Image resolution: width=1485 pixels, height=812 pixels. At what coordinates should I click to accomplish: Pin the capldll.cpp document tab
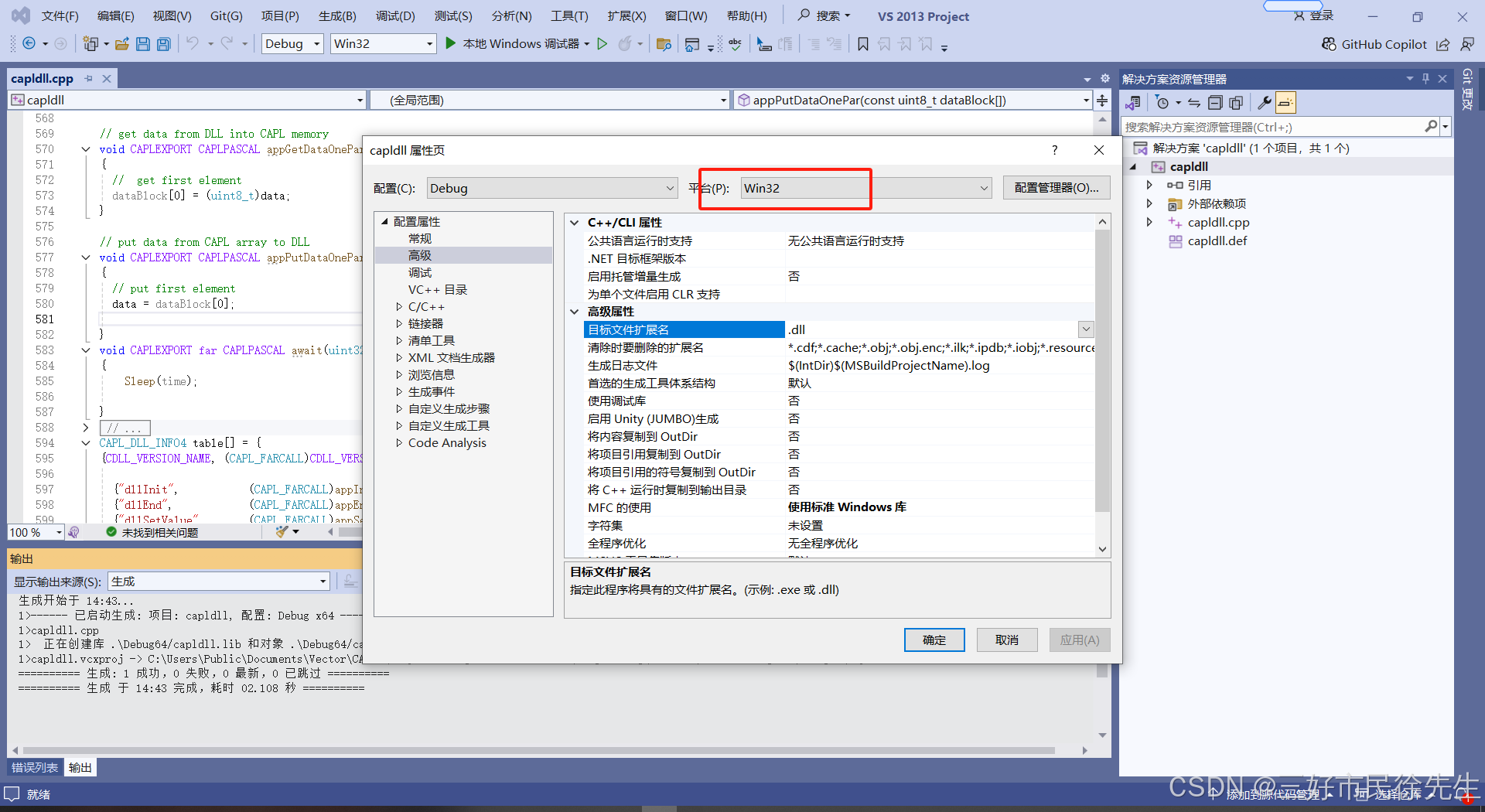point(88,78)
